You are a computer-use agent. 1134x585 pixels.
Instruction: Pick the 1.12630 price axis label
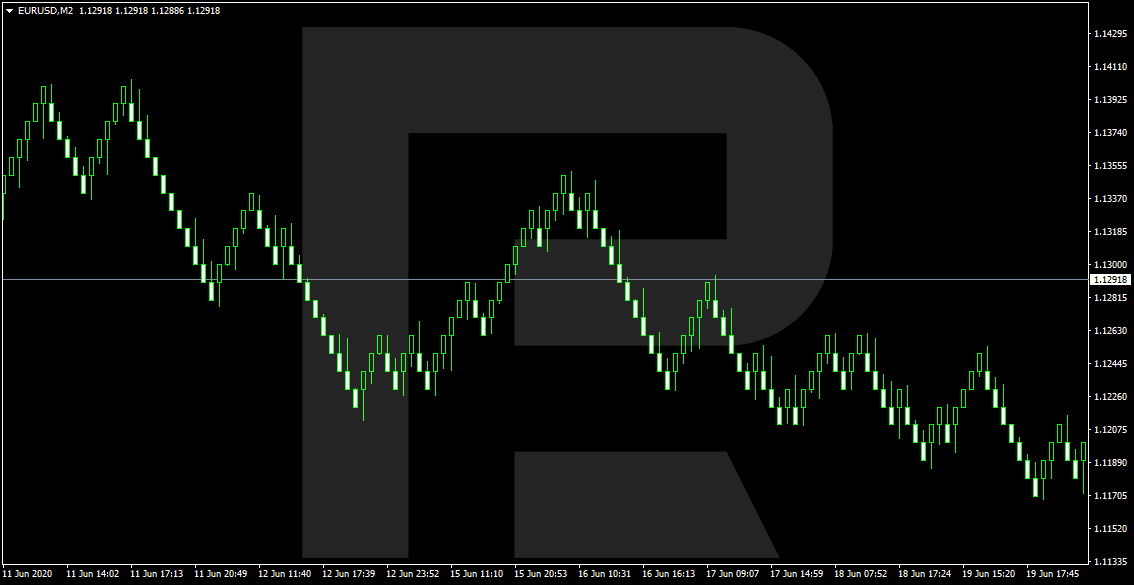pos(1109,331)
